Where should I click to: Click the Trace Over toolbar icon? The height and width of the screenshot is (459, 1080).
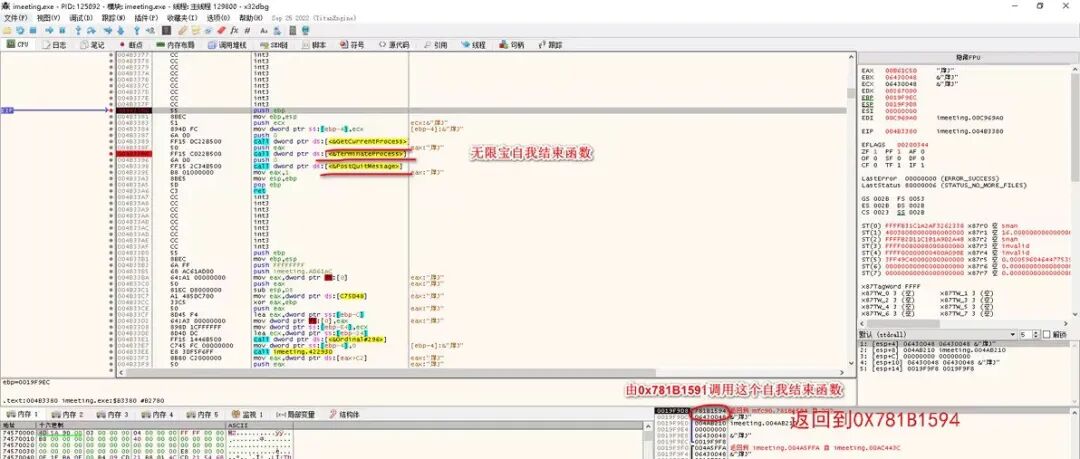tap(121, 30)
